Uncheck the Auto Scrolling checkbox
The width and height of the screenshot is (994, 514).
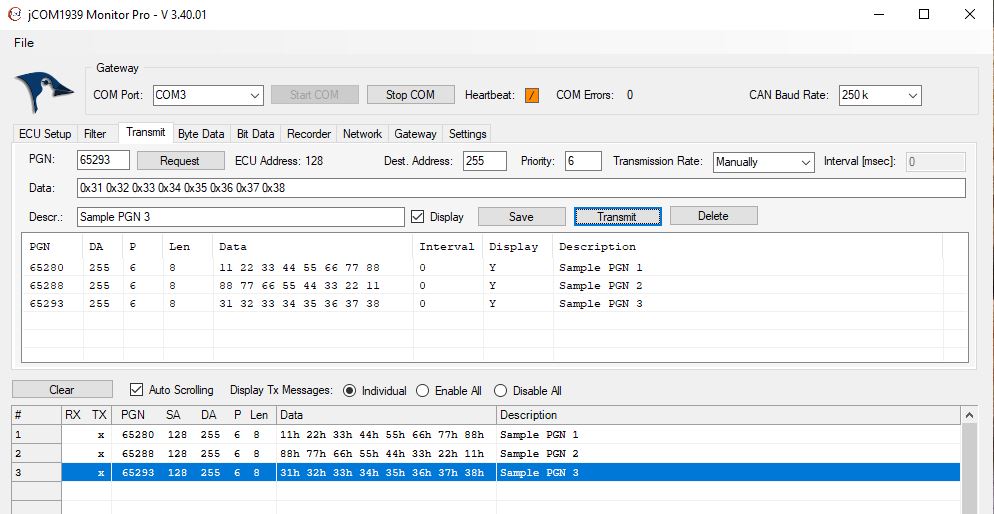137,390
